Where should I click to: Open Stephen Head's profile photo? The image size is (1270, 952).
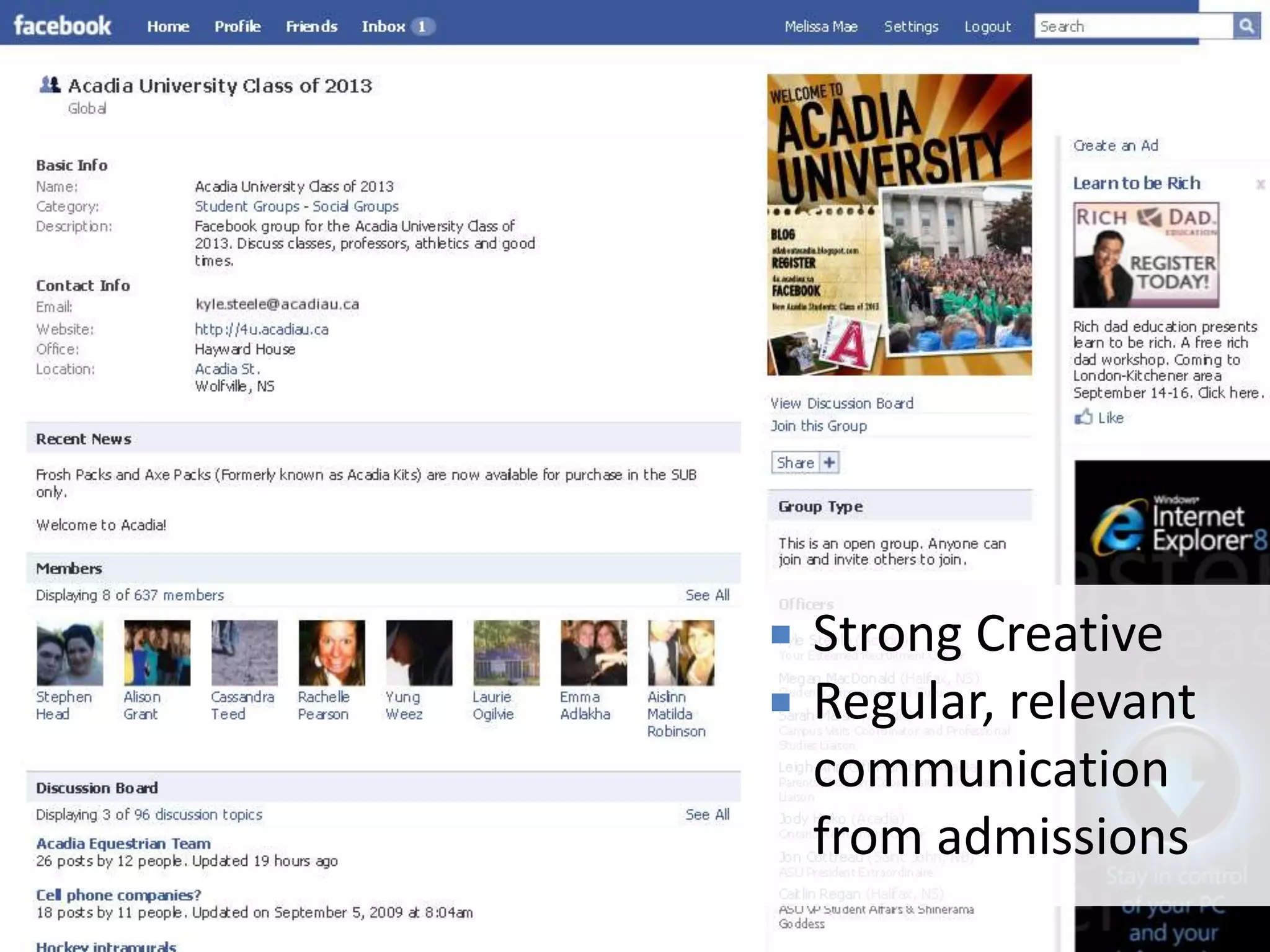[69, 653]
